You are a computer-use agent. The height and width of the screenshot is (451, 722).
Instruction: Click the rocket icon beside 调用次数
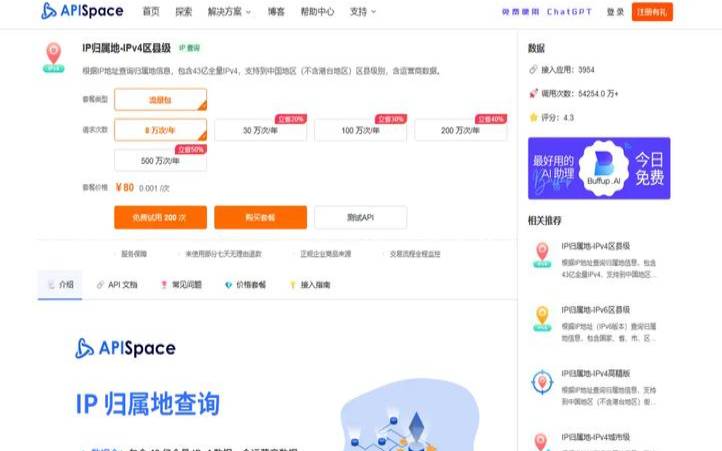click(x=533, y=94)
